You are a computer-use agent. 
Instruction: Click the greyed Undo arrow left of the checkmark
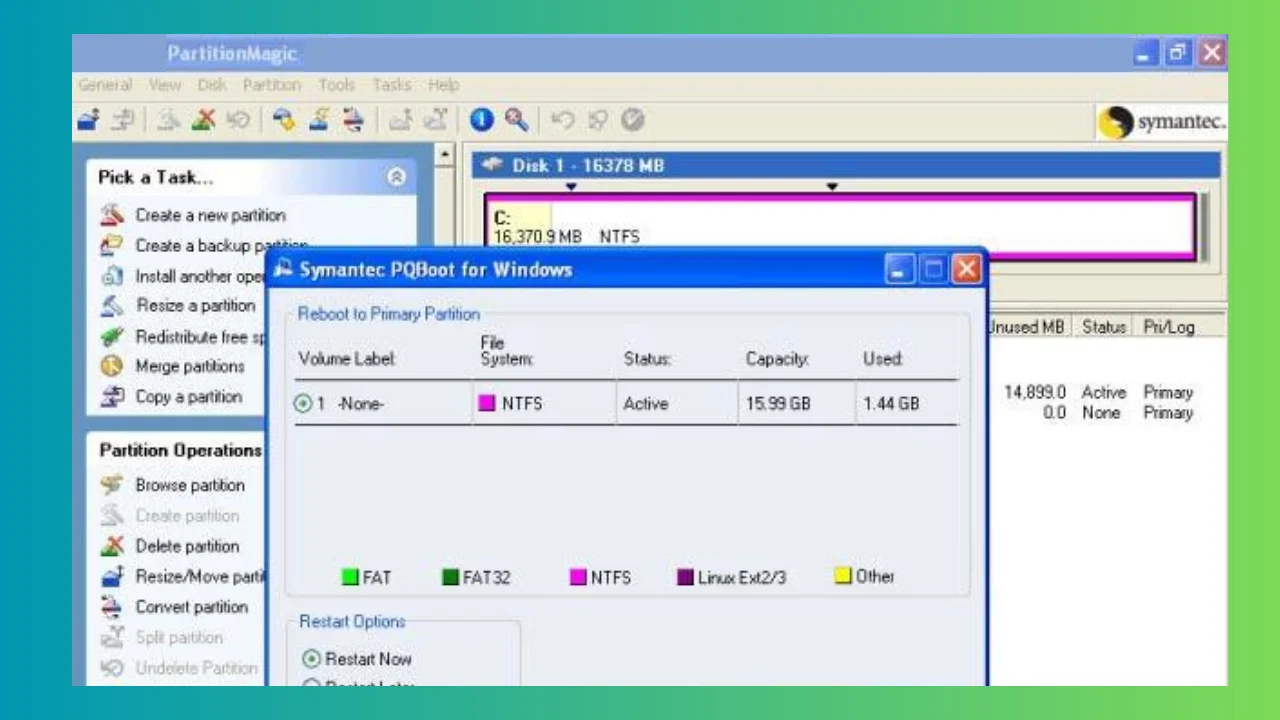pyautogui.click(x=563, y=121)
